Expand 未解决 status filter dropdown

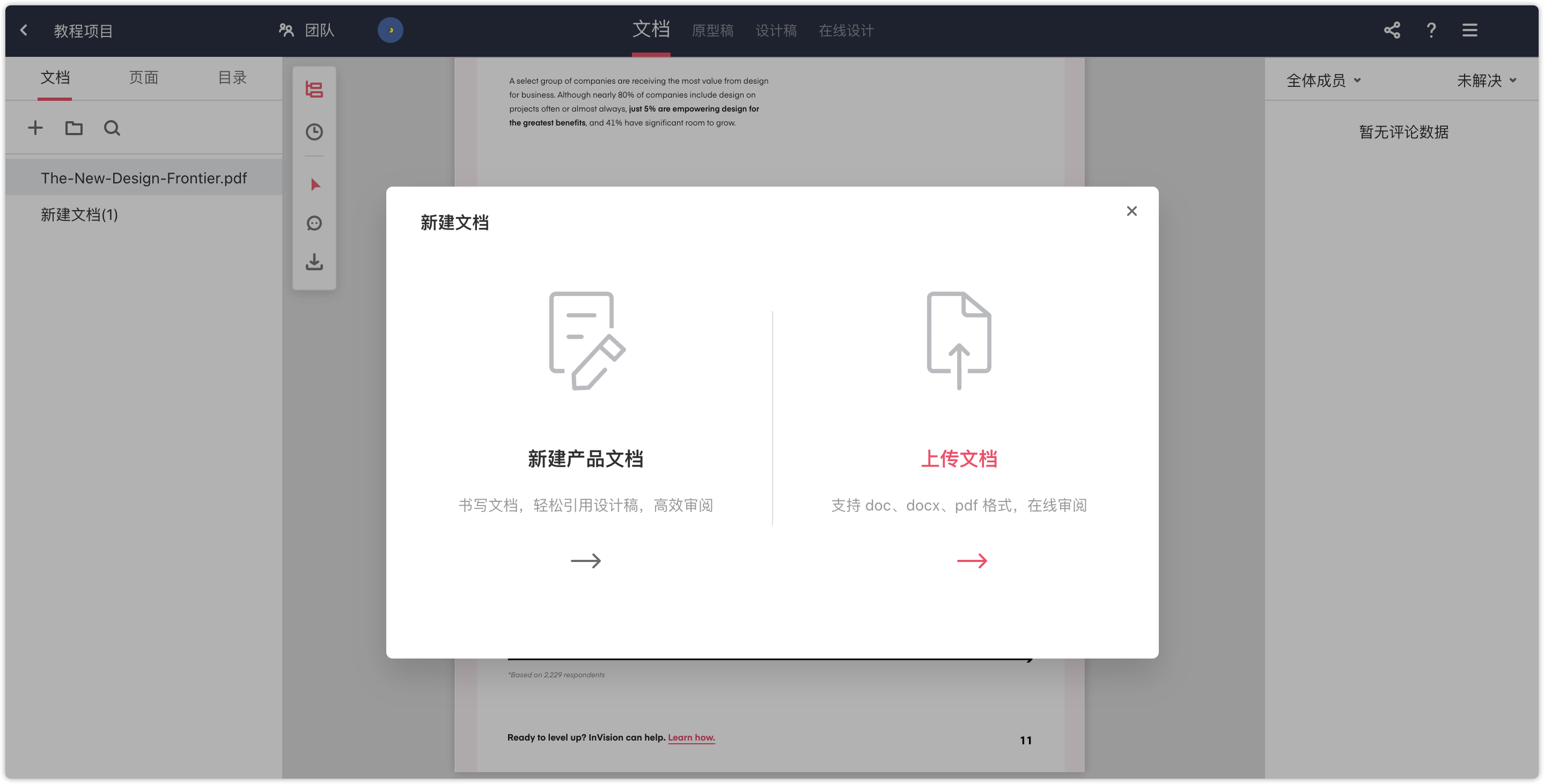pyautogui.click(x=1487, y=80)
